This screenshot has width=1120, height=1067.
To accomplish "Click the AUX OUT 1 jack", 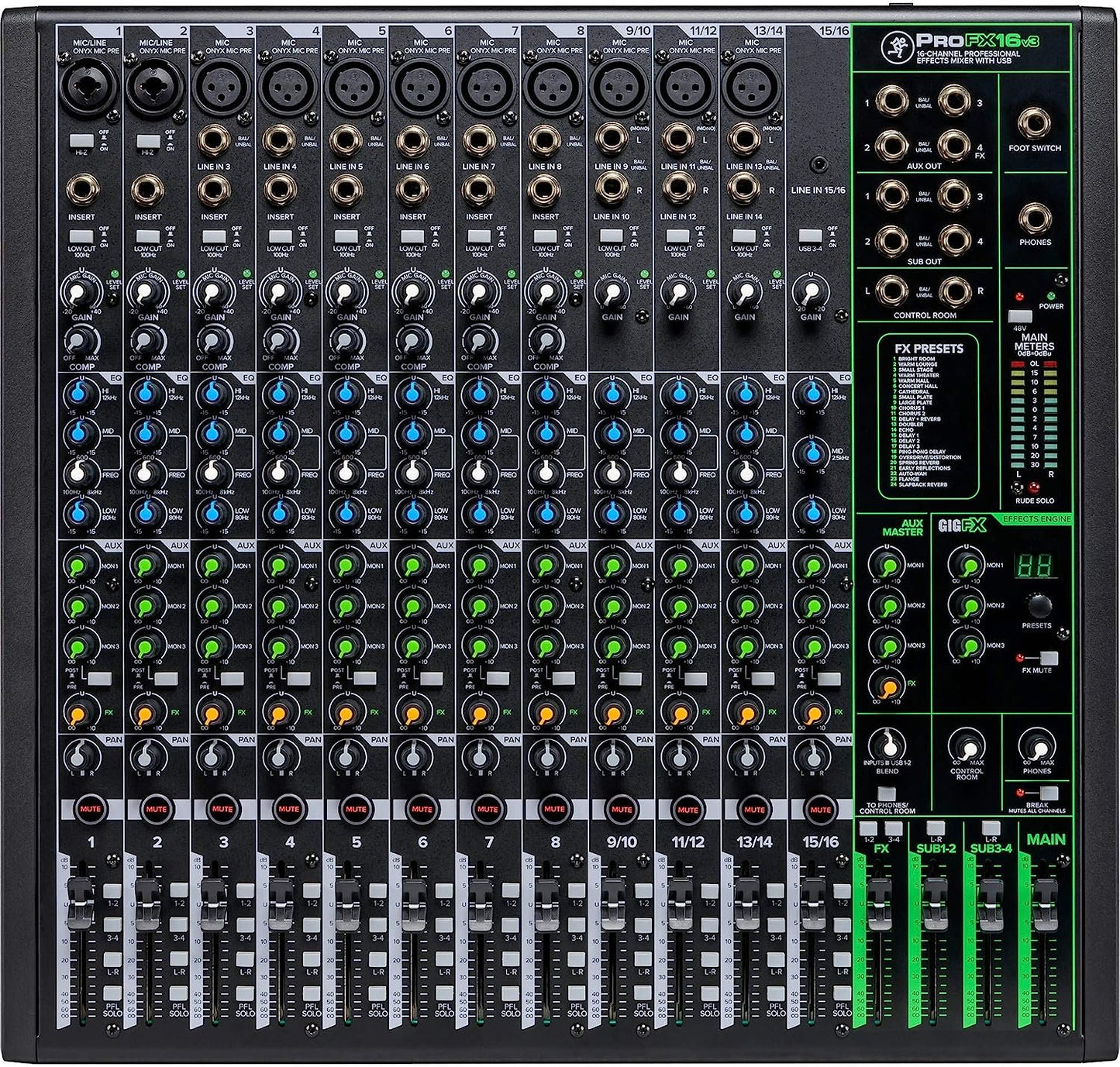I will click(x=892, y=103).
